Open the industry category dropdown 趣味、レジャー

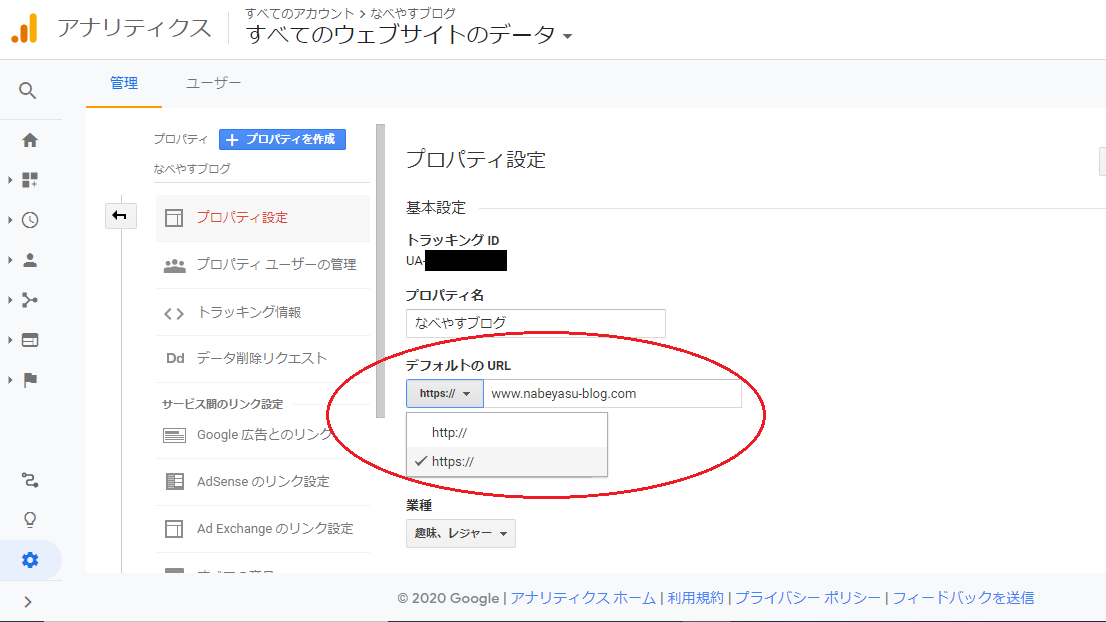pyautogui.click(x=461, y=533)
